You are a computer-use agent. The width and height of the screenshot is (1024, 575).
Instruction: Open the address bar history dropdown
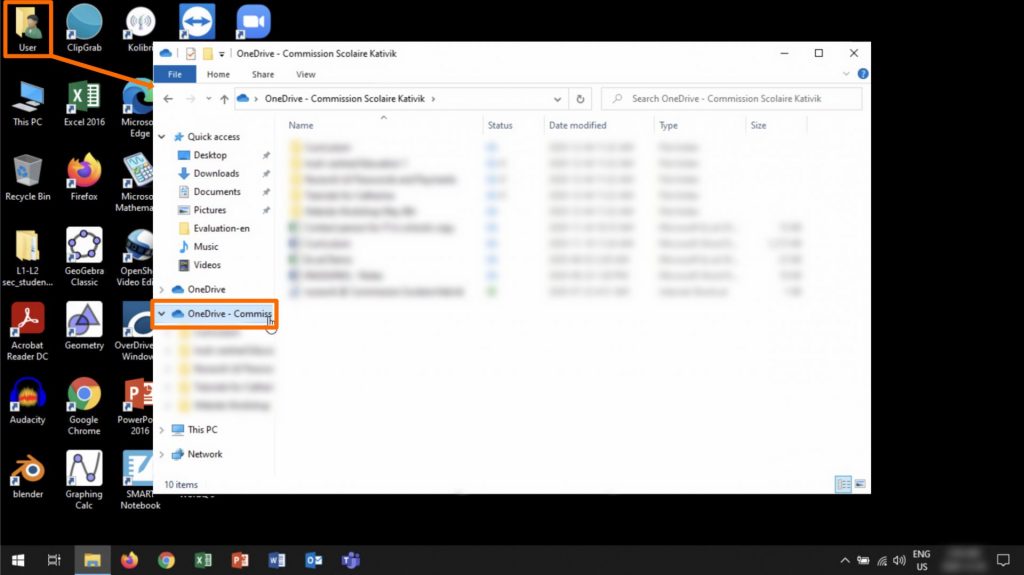(557, 99)
